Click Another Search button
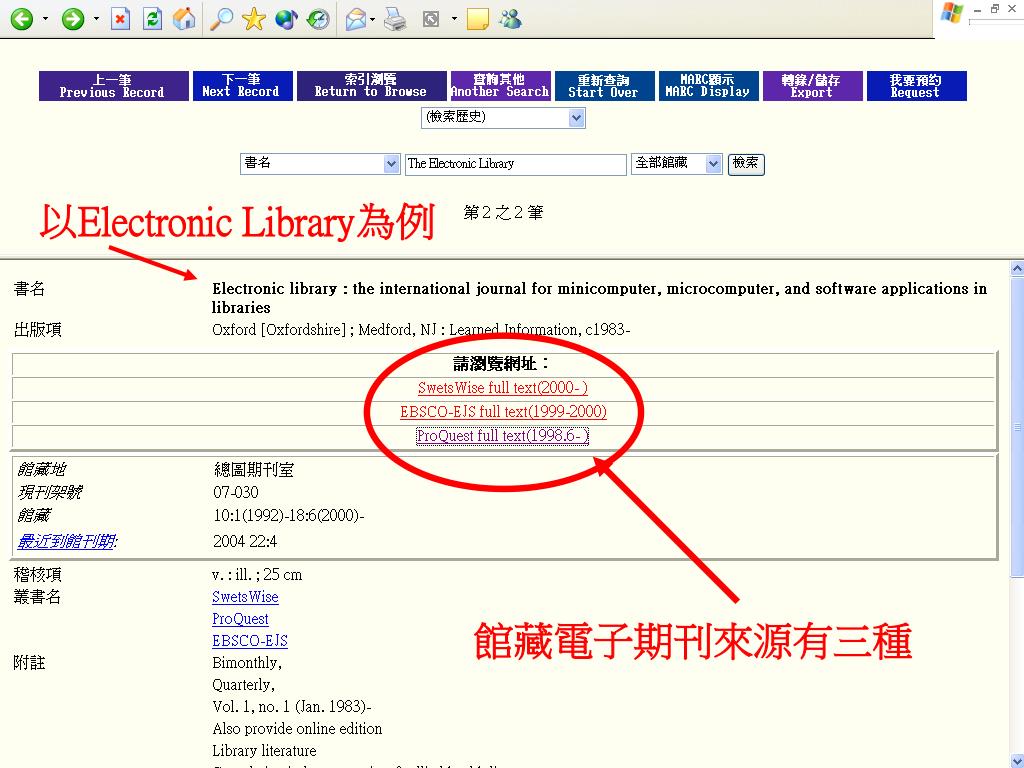 [500, 86]
